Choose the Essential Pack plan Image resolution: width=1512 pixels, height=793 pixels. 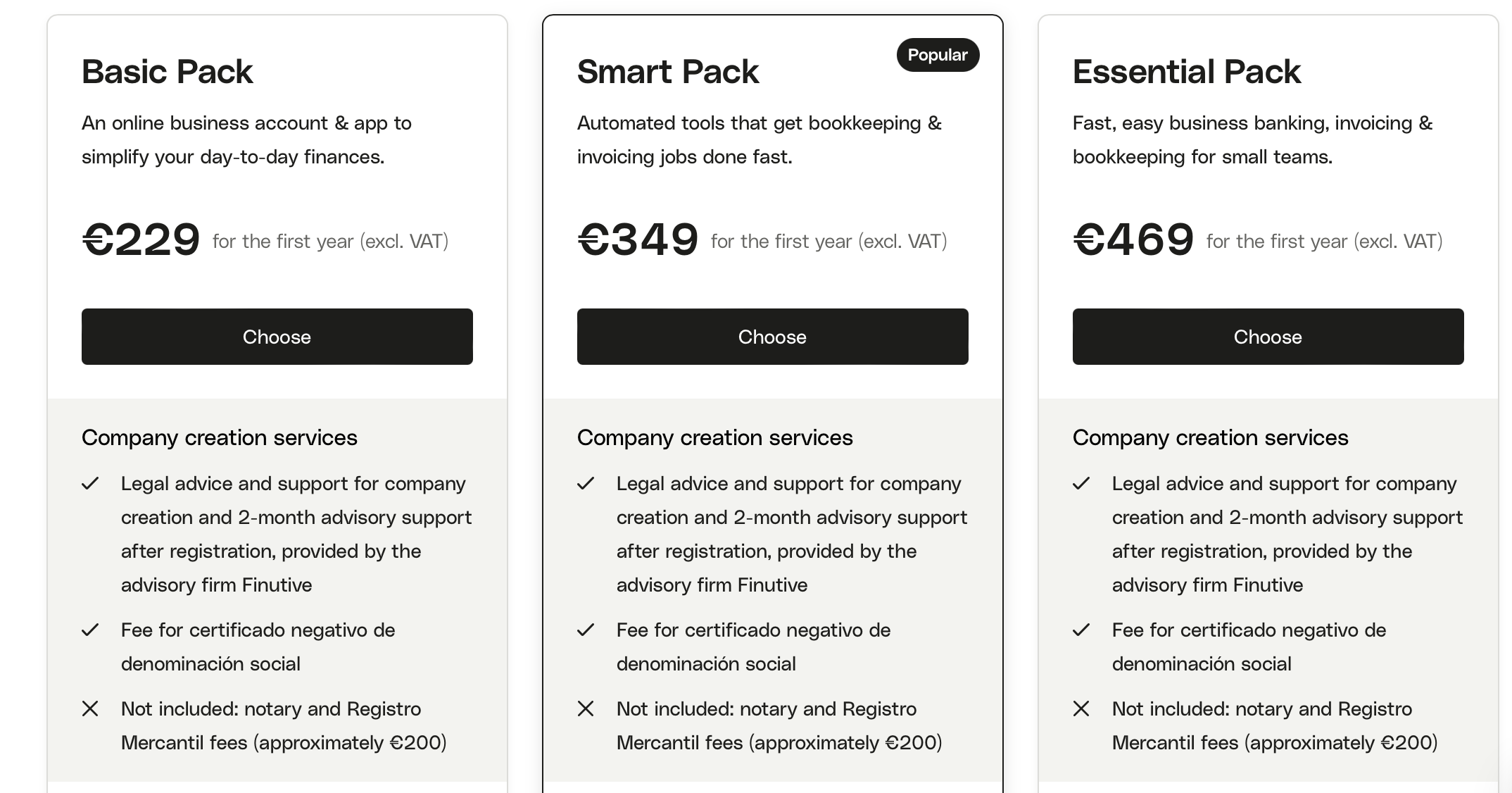click(1268, 337)
